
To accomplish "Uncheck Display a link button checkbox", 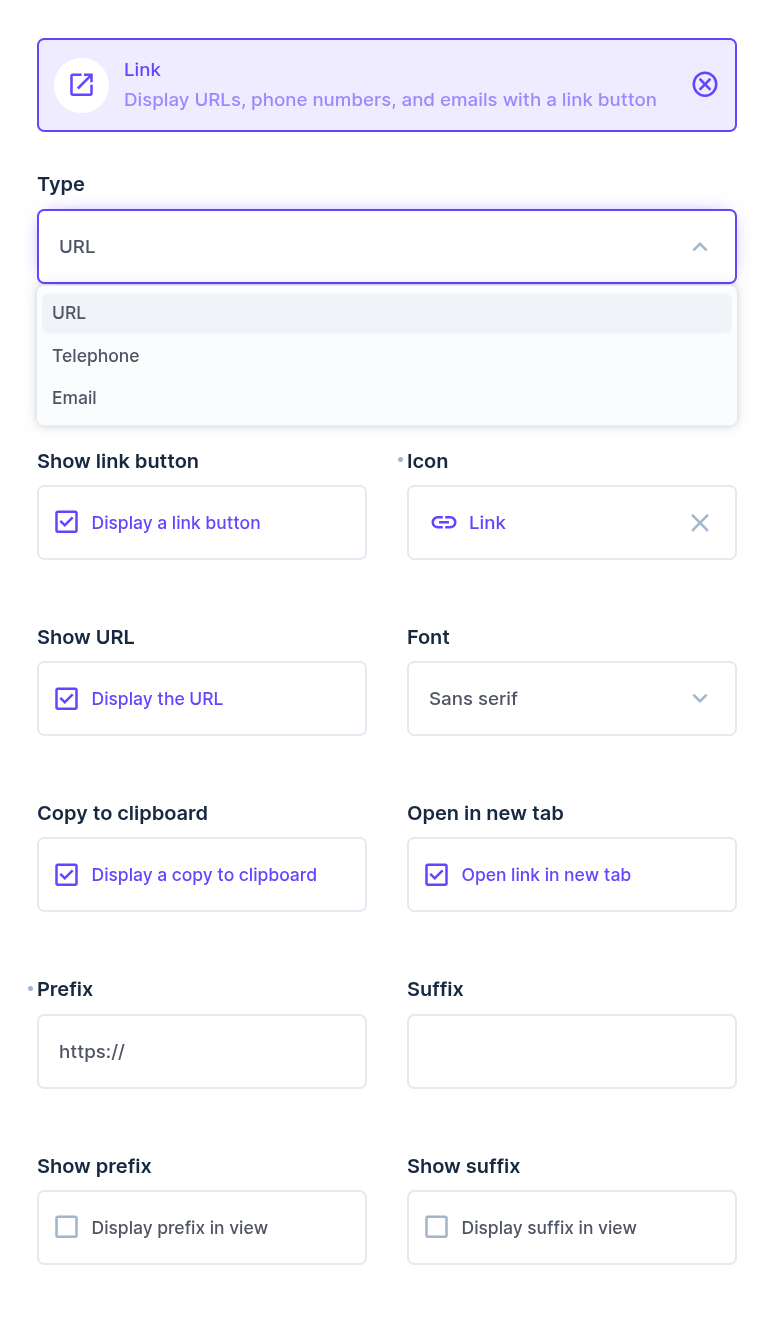I will (67, 522).
